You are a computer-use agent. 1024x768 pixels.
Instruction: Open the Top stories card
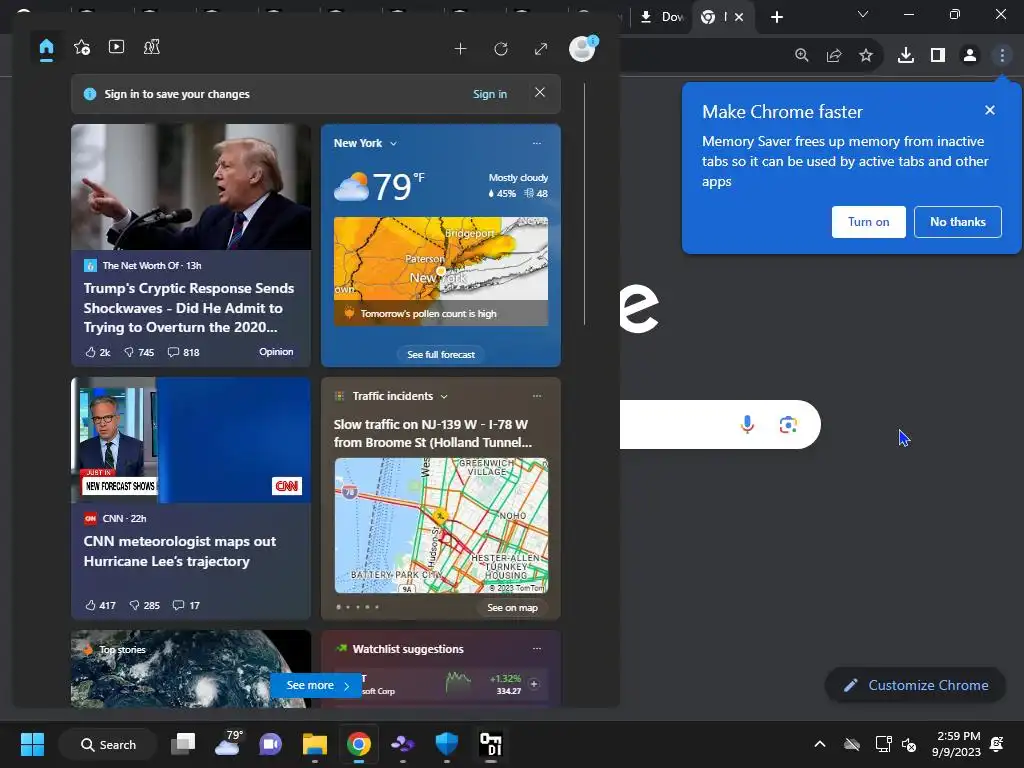(x=191, y=668)
